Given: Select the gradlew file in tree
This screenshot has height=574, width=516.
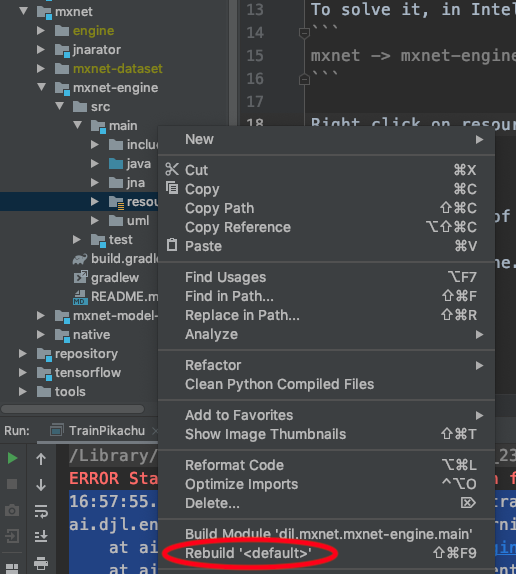Looking at the screenshot, I should click(115, 277).
